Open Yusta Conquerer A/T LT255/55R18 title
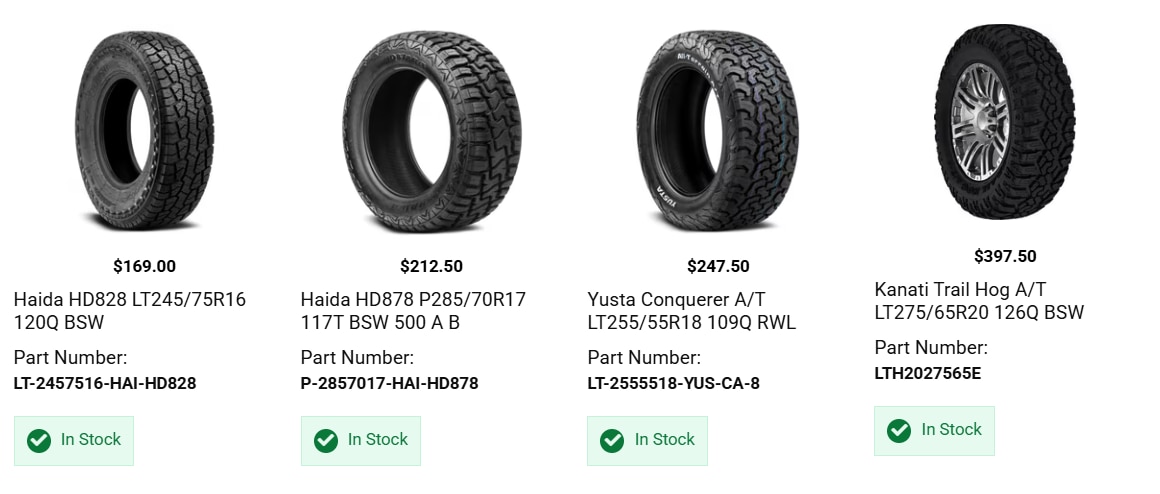 [692, 311]
